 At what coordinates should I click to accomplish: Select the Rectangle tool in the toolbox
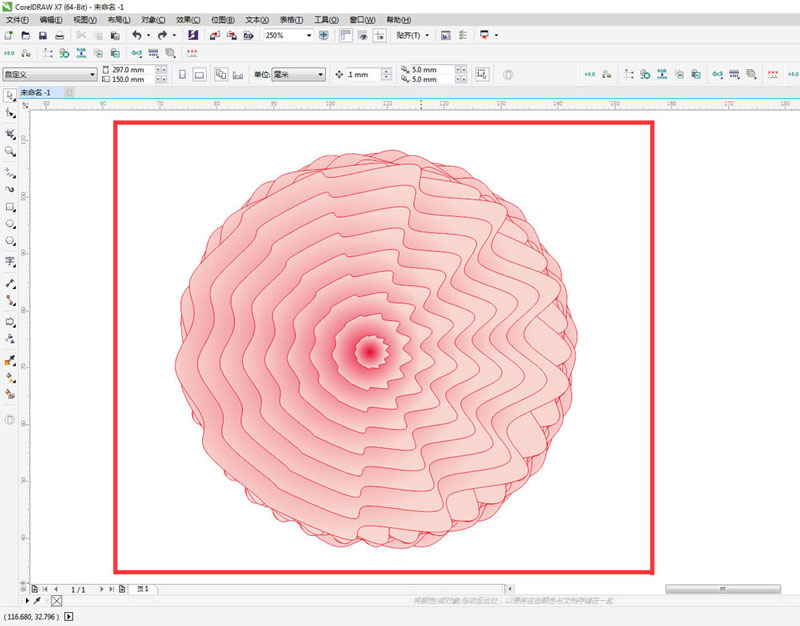click(10, 207)
